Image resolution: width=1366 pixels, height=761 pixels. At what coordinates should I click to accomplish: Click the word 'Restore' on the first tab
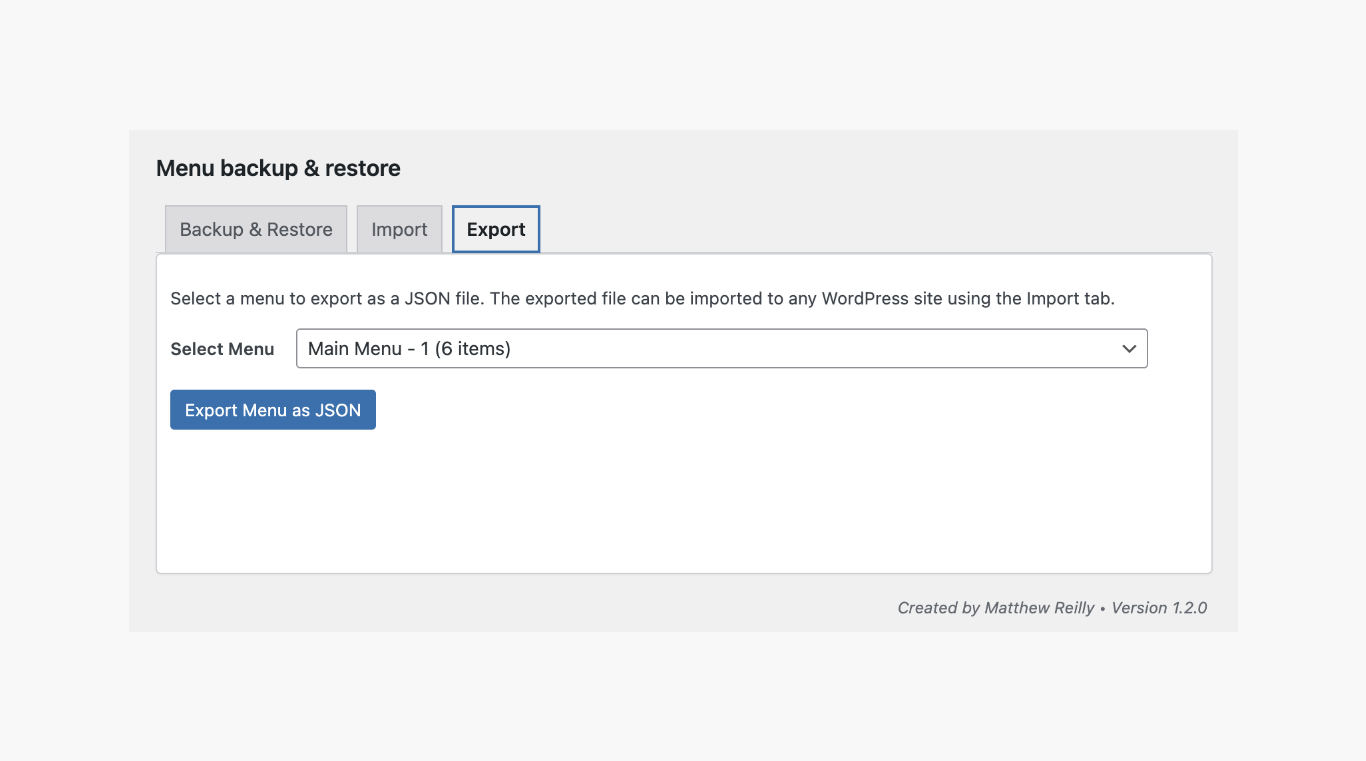(x=299, y=230)
